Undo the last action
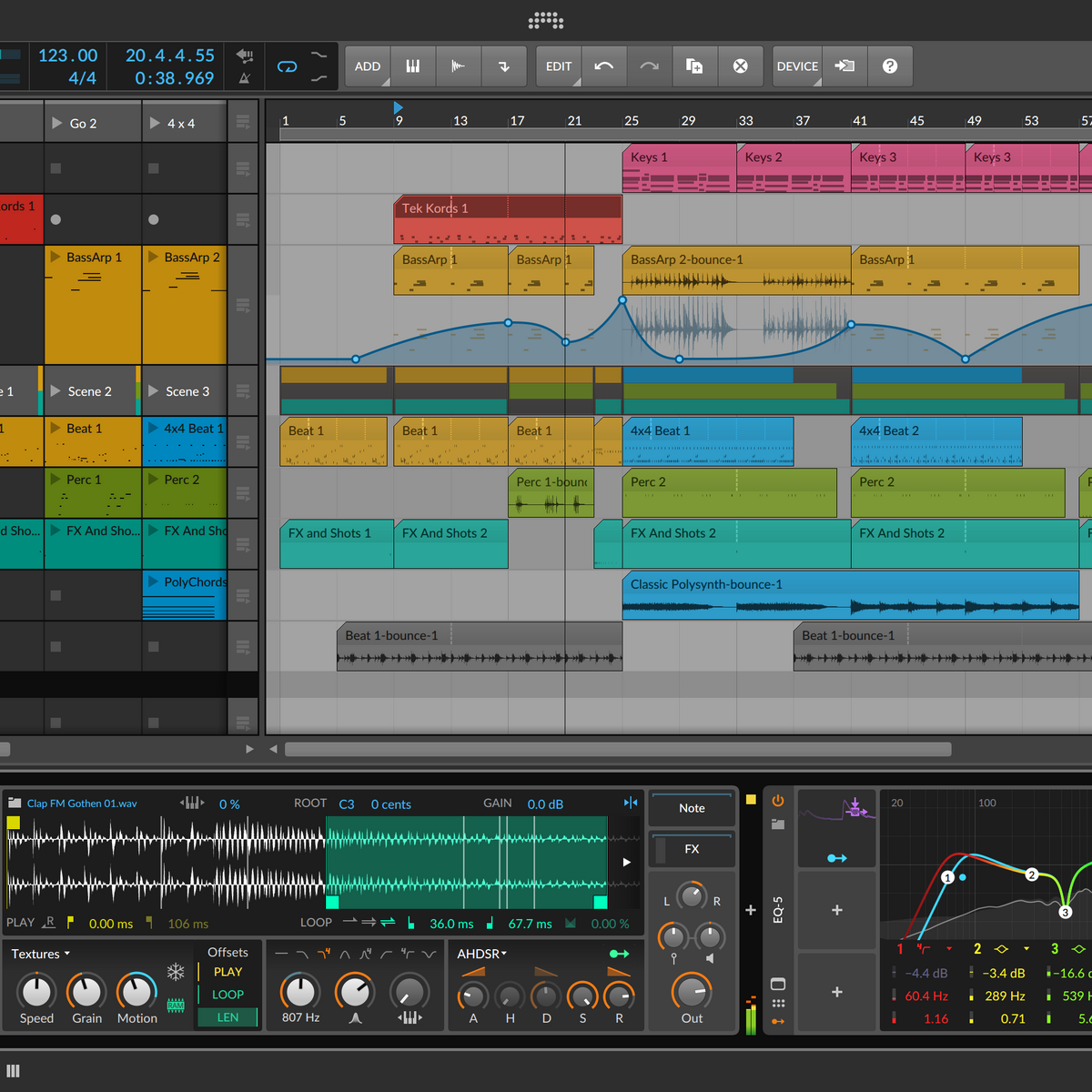 (x=603, y=66)
